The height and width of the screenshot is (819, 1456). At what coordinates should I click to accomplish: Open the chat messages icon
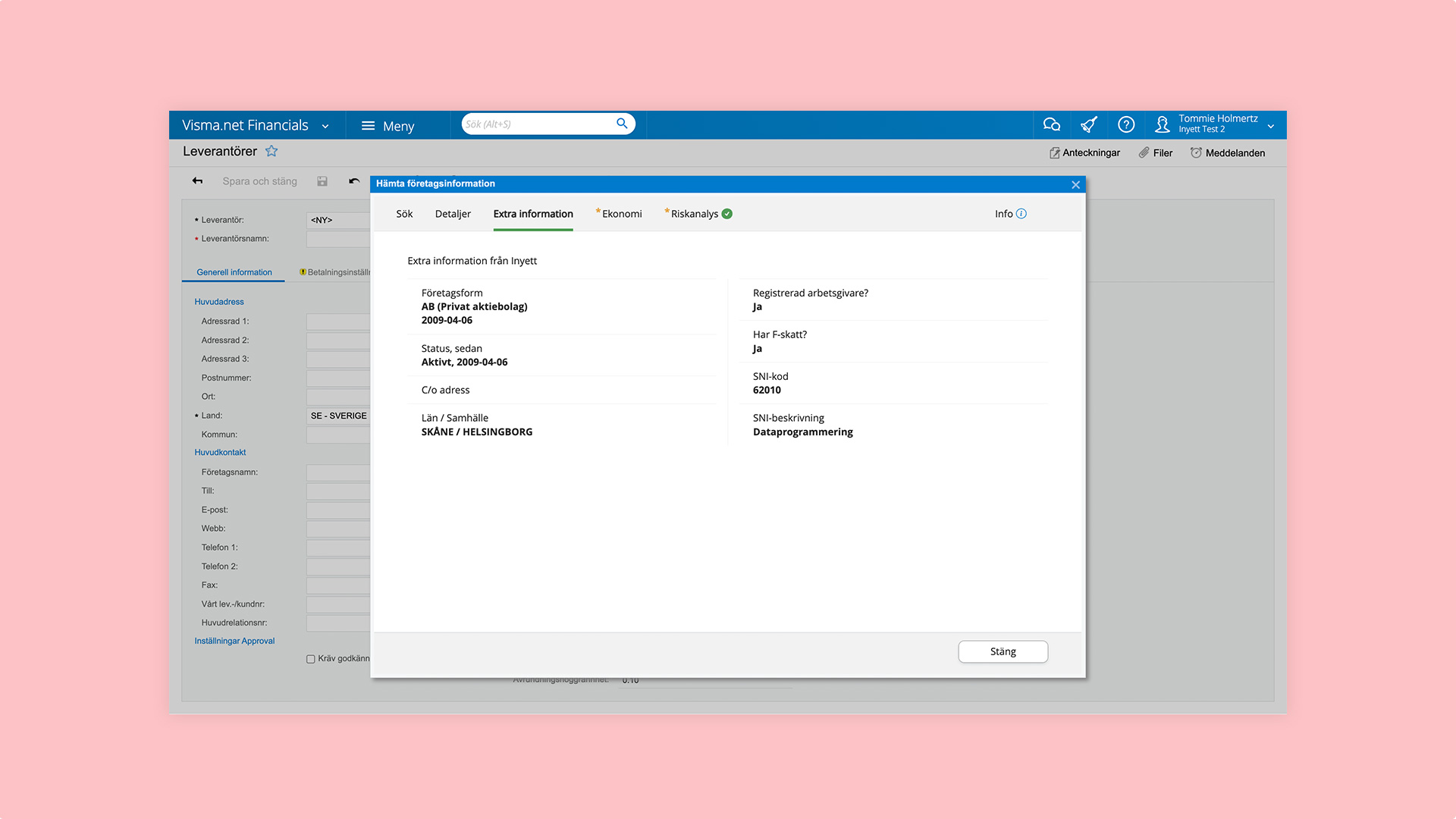tap(1051, 124)
